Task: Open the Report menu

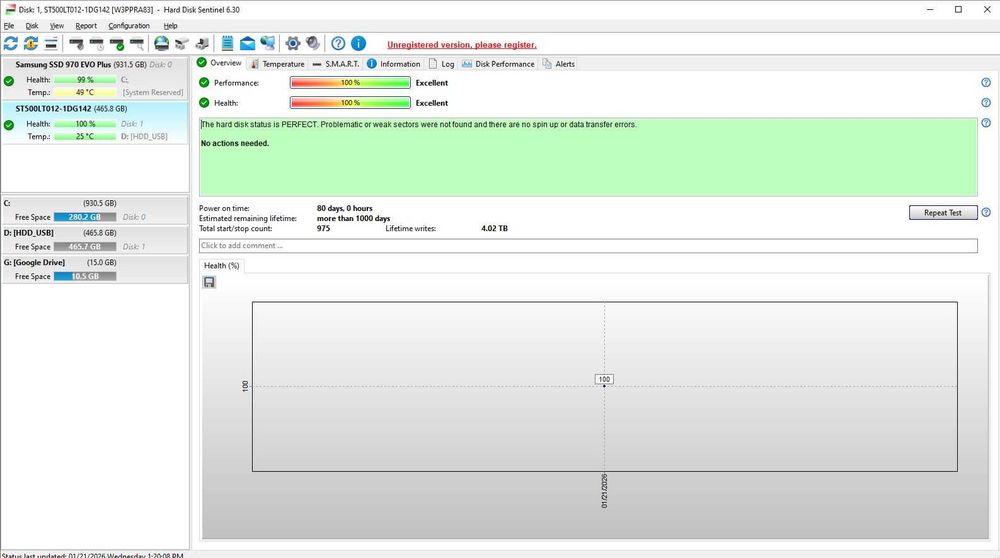Action: (86, 26)
